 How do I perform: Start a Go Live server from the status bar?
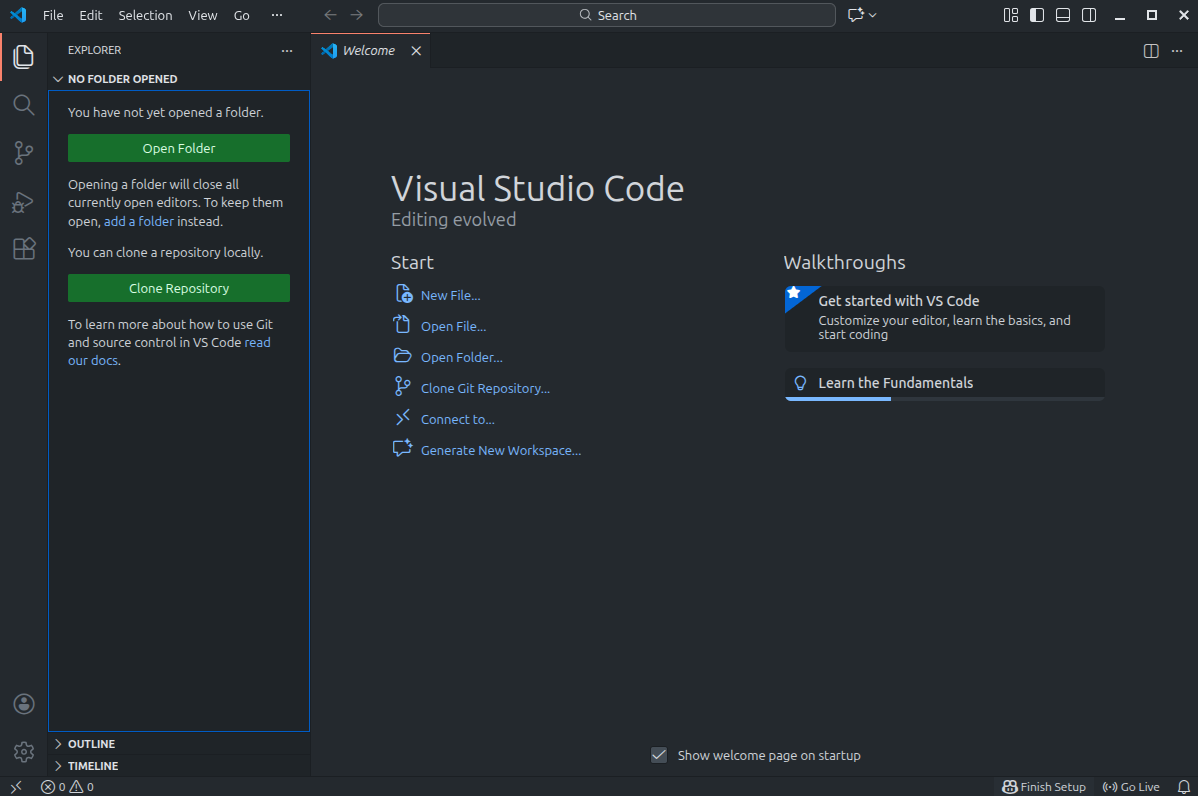pyautogui.click(x=1130, y=787)
